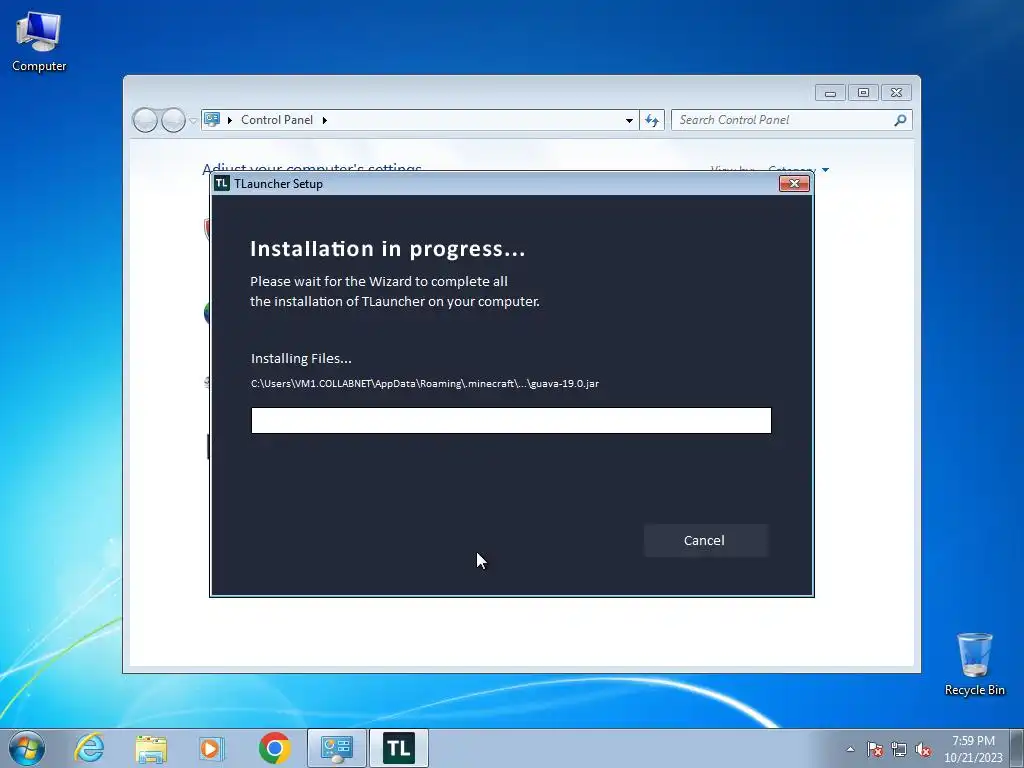Open the muted volume tray icon
Image resolution: width=1024 pixels, height=768 pixels.
coord(923,749)
